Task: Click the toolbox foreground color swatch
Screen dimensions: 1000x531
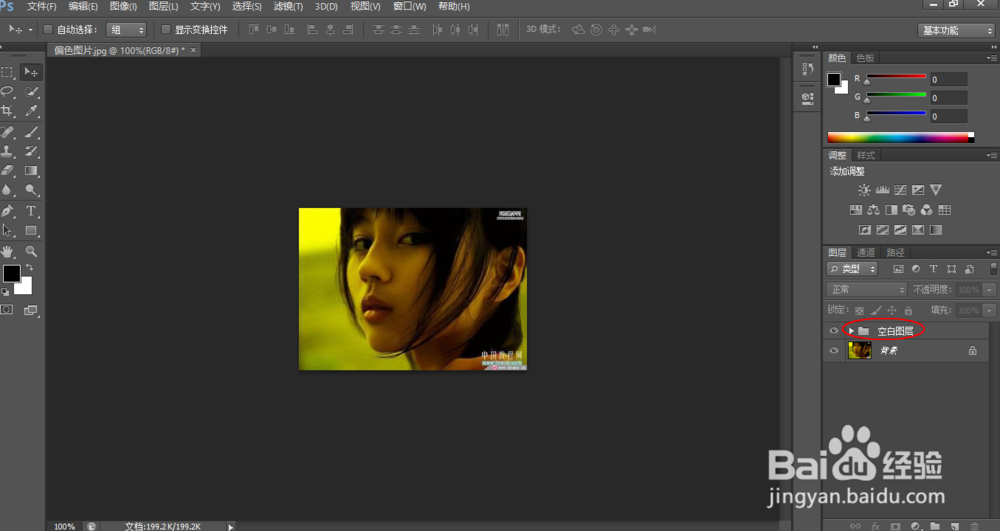Action: pos(11,273)
